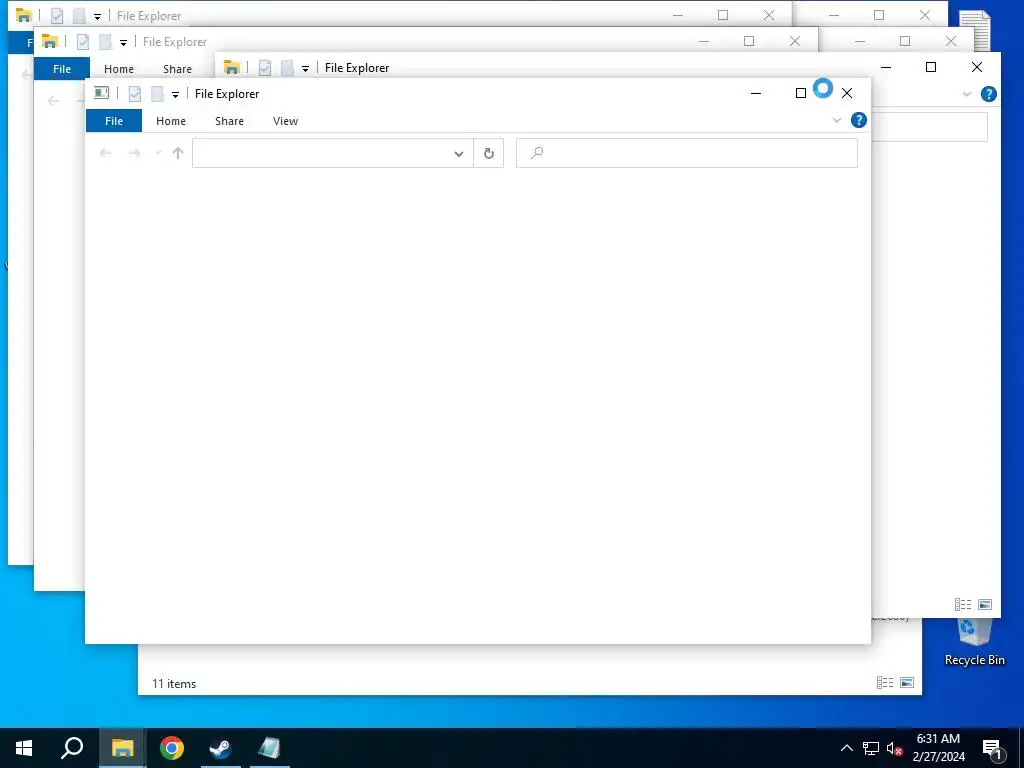Open the Share ribbon tab in front window
The height and width of the screenshot is (768, 1024).
(x=229, y=121)
